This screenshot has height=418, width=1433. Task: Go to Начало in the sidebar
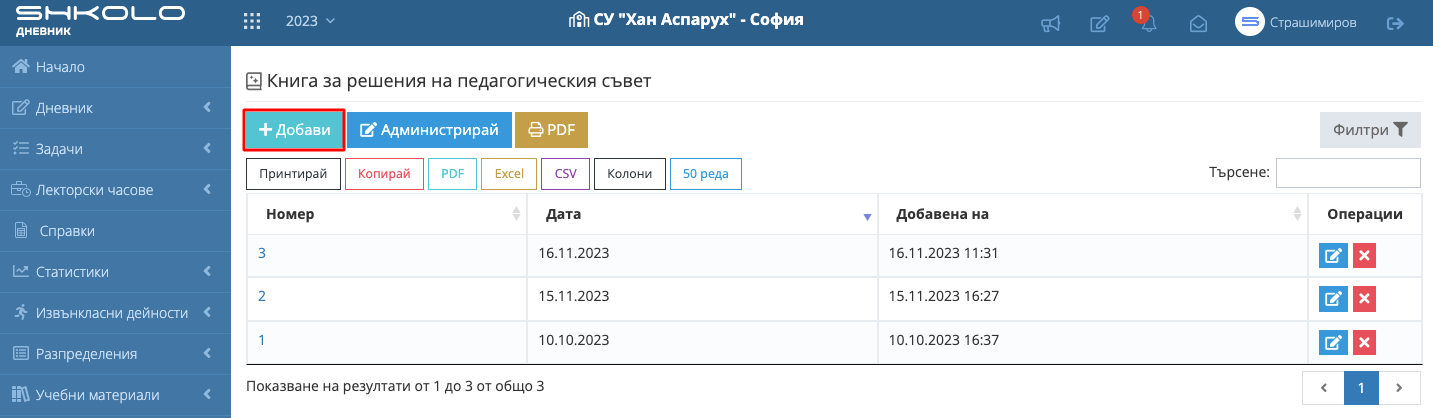pyautogui.click(x=60, y=67)
